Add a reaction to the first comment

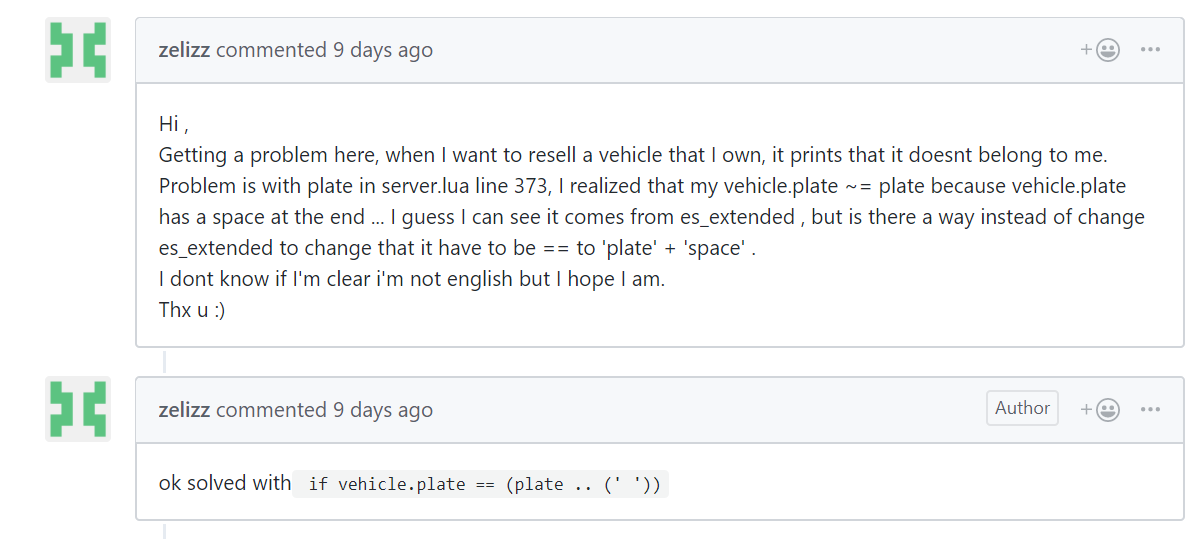1100,50
